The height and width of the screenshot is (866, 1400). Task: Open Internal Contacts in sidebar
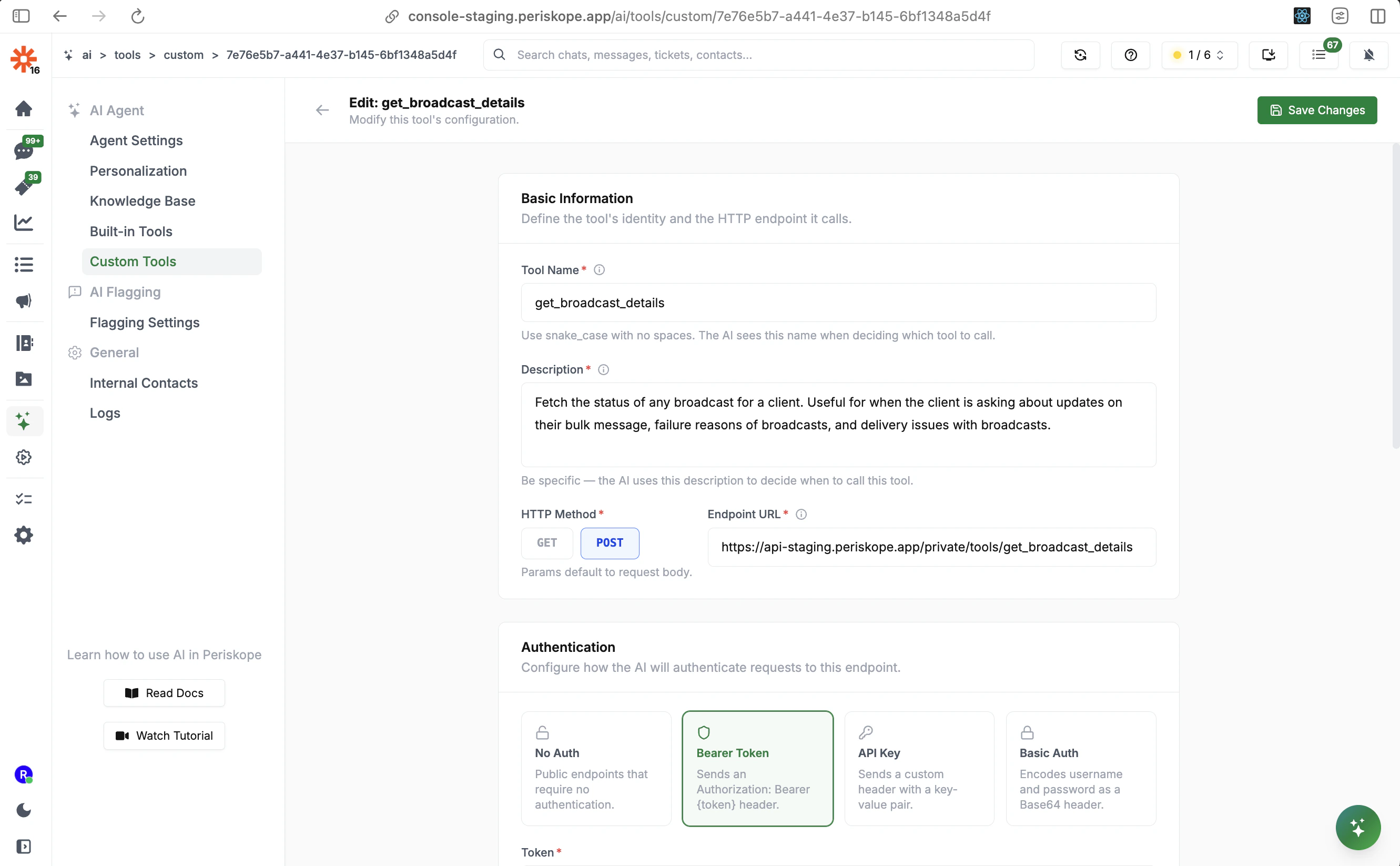(x=144, y=383)
